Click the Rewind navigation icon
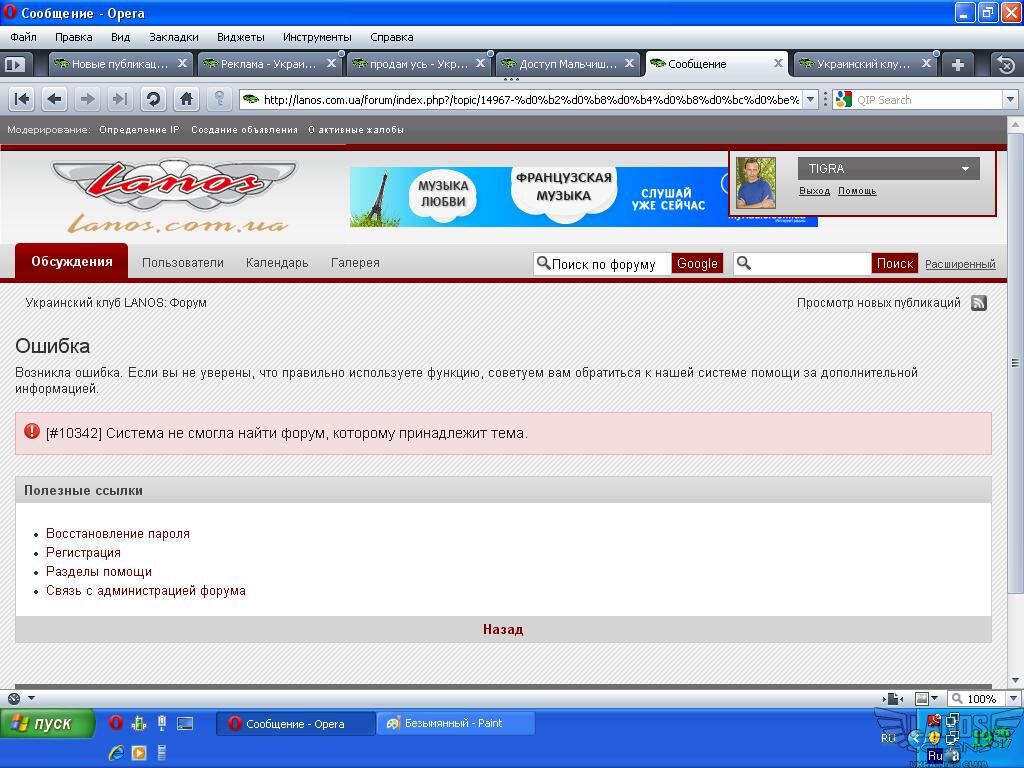The height and width of the screenshot is (768, 1024). click(x=22, y=99)
